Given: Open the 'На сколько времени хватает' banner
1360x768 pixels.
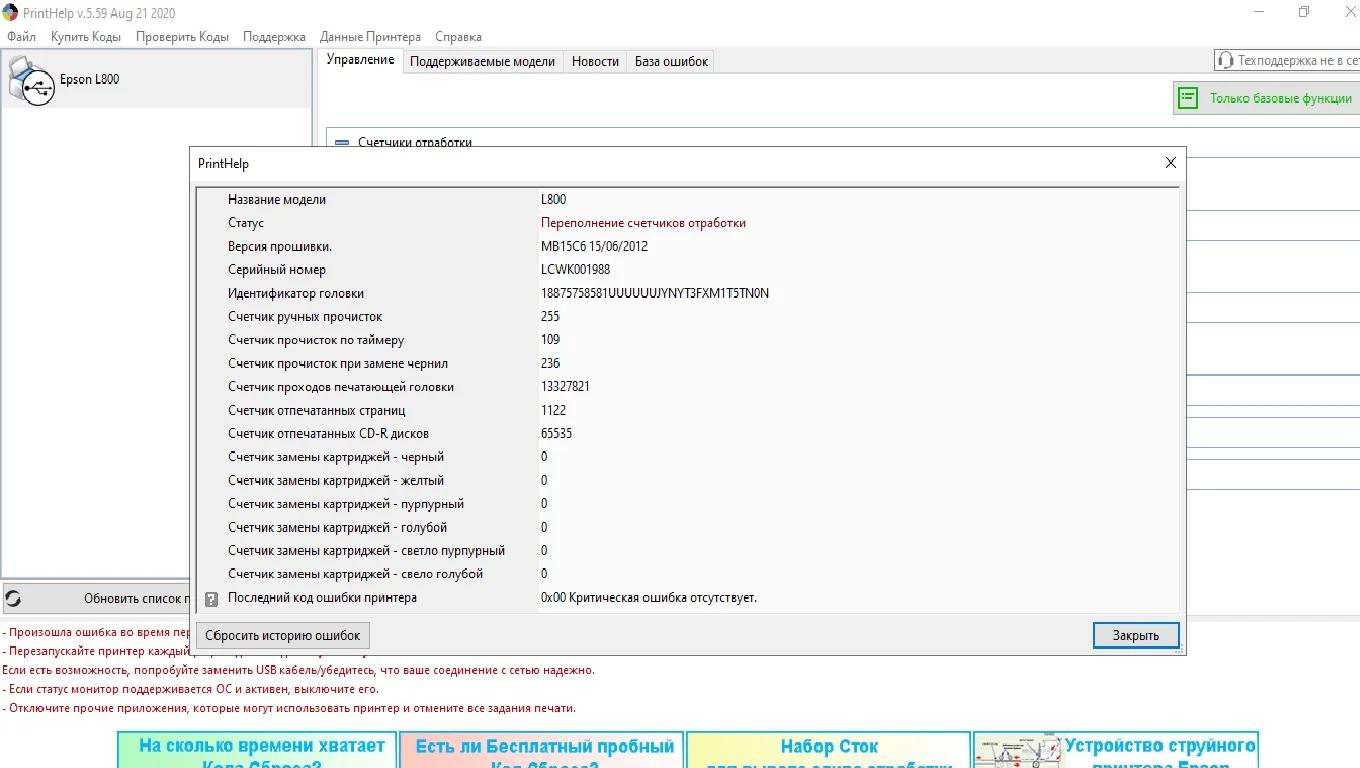Looking at the screenshot, I should click(257, 750).
